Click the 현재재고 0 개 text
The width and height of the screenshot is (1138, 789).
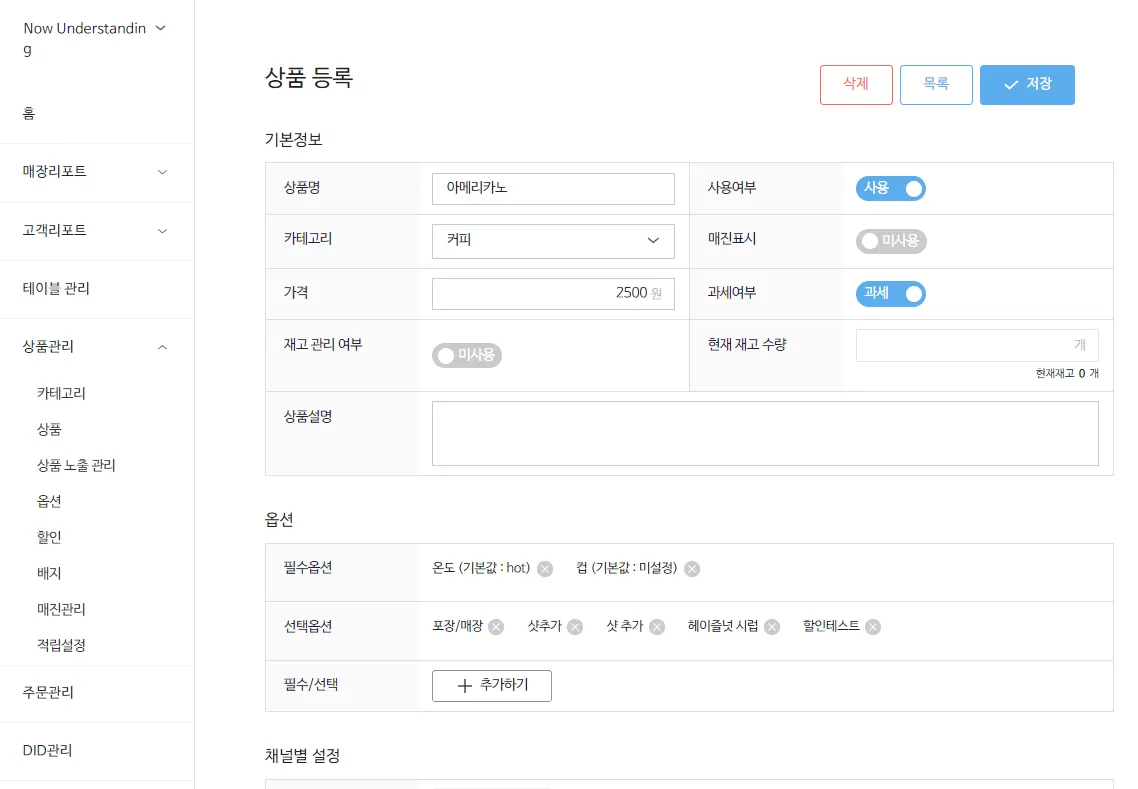1067,374
